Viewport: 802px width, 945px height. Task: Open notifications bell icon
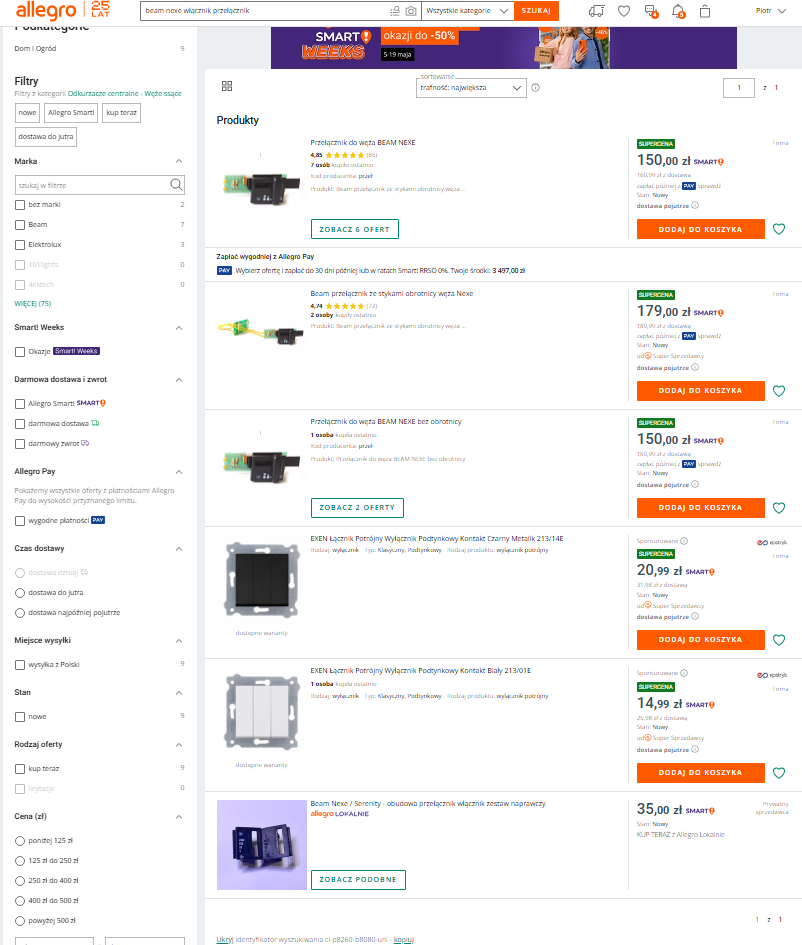pos(678,11)
